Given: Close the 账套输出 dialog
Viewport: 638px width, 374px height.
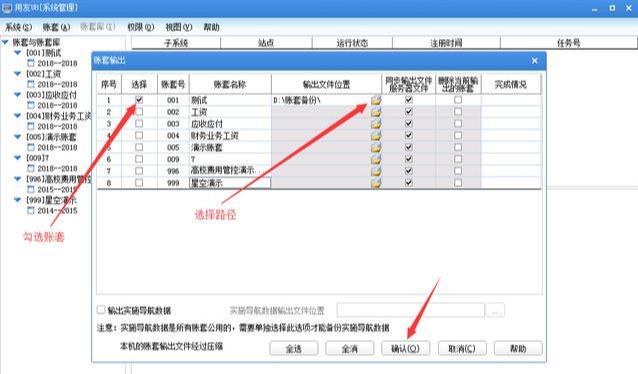Looking at the screenshot, I should point(535,61).
